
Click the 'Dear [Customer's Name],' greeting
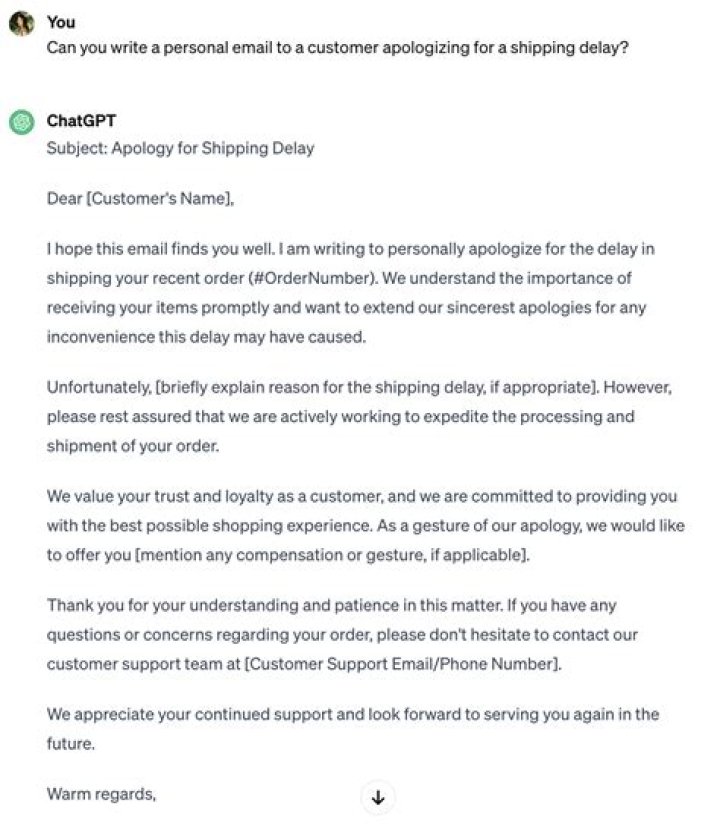pos(140,199)
